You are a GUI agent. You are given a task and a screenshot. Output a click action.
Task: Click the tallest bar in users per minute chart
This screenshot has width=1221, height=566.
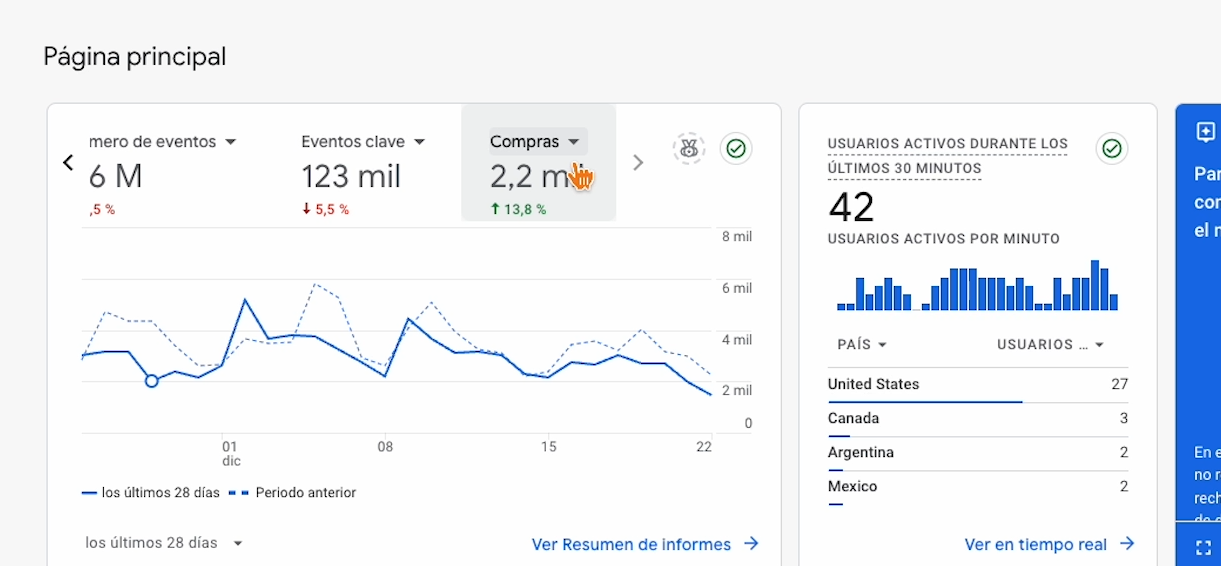click(x=1095, y=285)
